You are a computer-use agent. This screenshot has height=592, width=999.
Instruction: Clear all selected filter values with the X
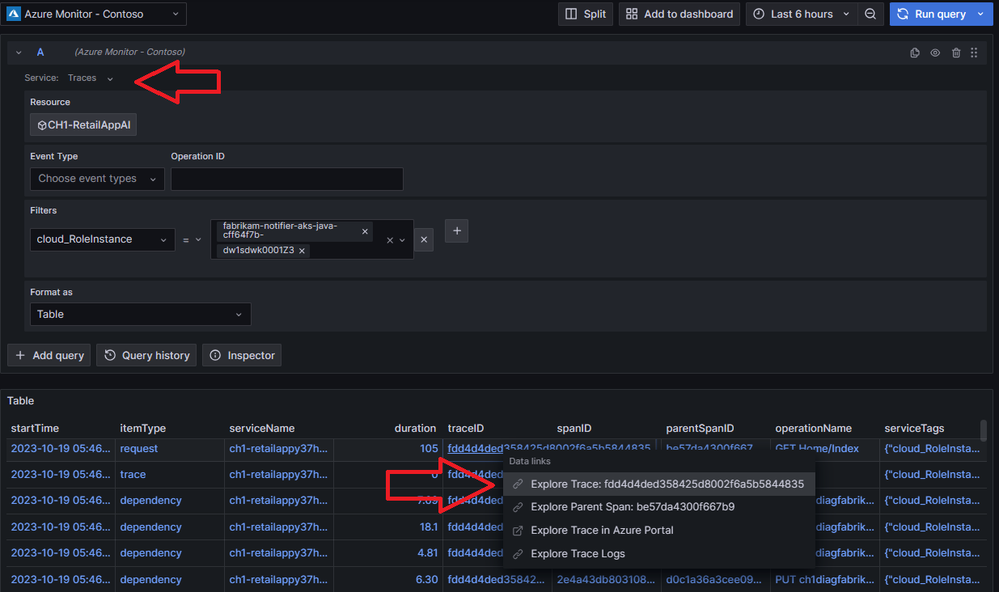coord(390,240)
